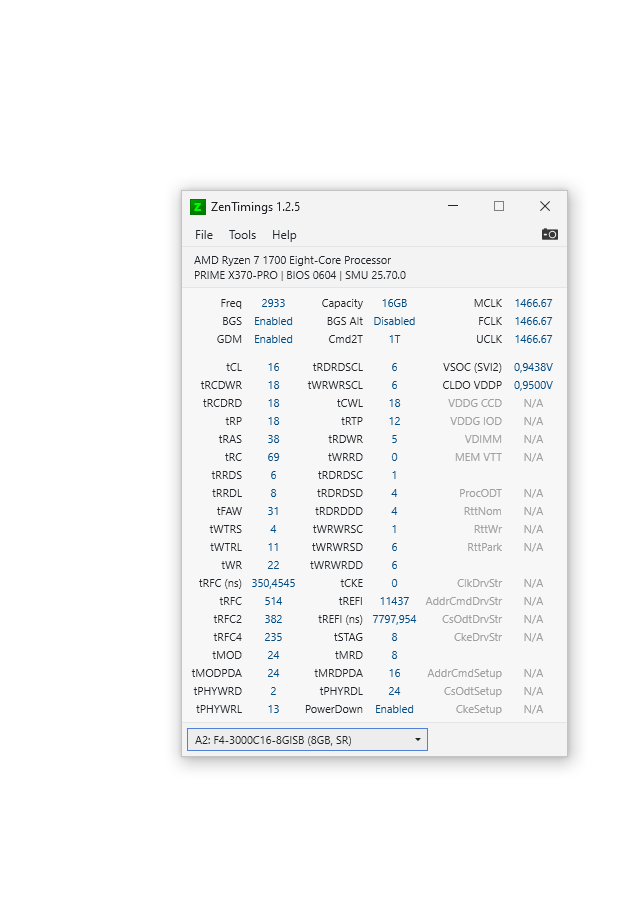Viewport: 625px width, 921px height.
Task: Click the AMD Ryzen 7 1700 processor text
Action: tap(293, 260)
